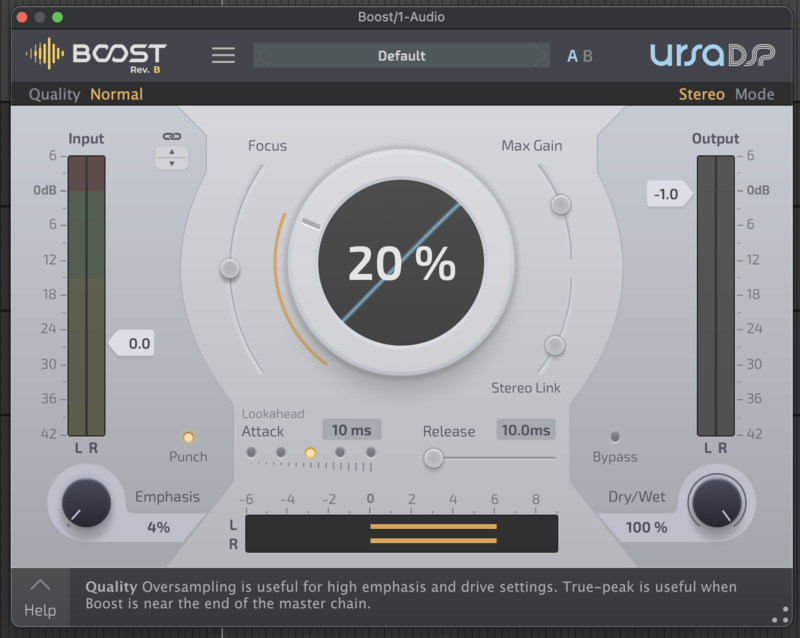
Task: Select second Lookahead attack dot
Action: [x=281, y=452]
